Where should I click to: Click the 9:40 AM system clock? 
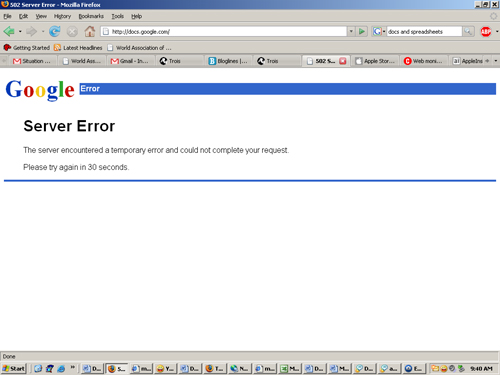pyautogui.click(x=481, y=369)
